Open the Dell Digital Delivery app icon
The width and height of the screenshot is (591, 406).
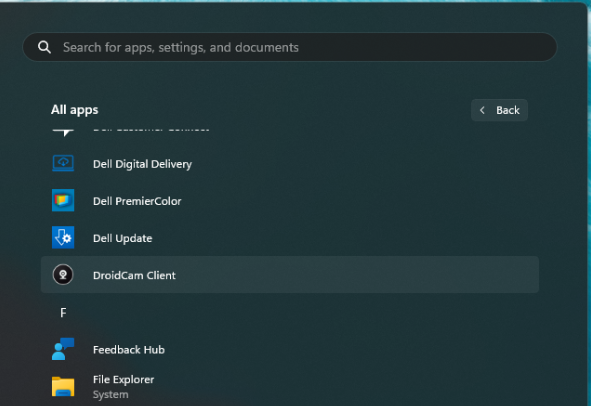pyautogui.click(x=63, y=164)
